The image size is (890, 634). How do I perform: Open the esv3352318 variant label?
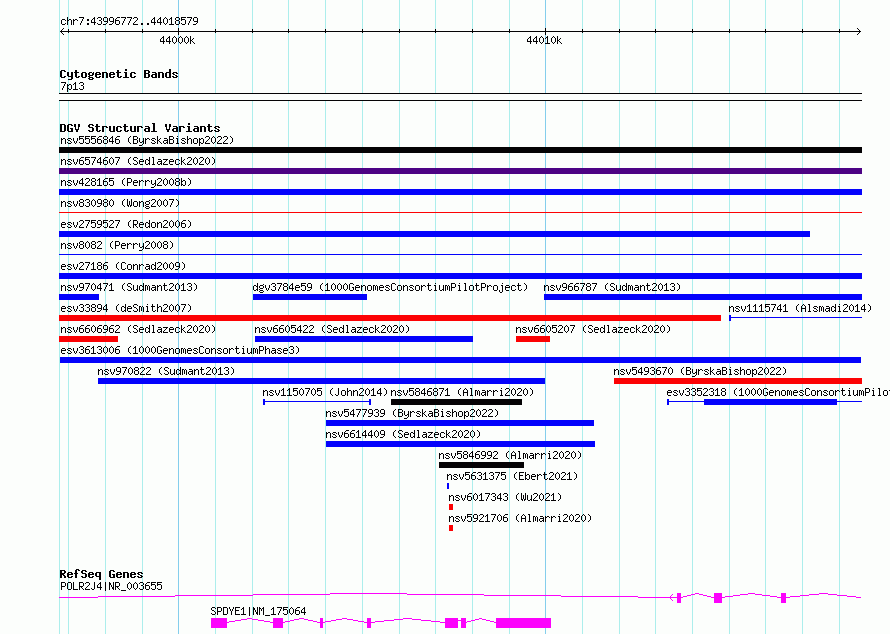pyautogui.click(x=778, y=392)
